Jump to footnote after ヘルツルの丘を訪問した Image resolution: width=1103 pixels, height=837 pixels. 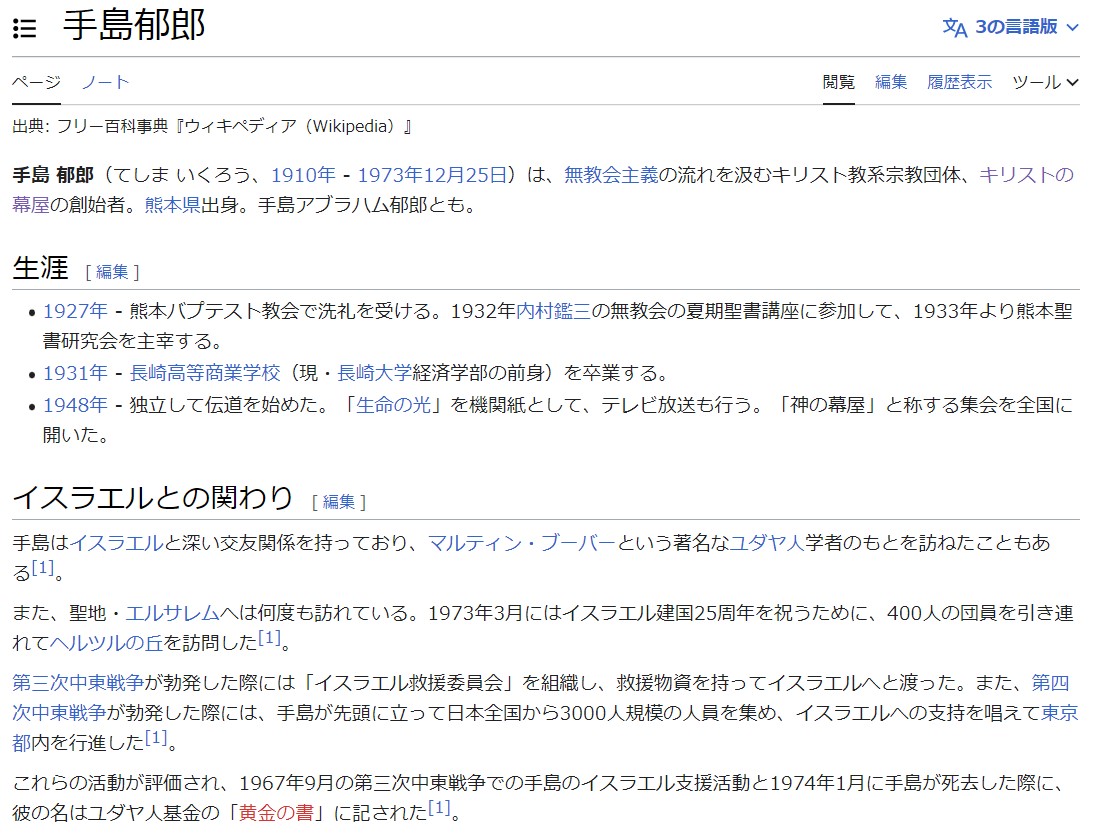tap(269, 637)
